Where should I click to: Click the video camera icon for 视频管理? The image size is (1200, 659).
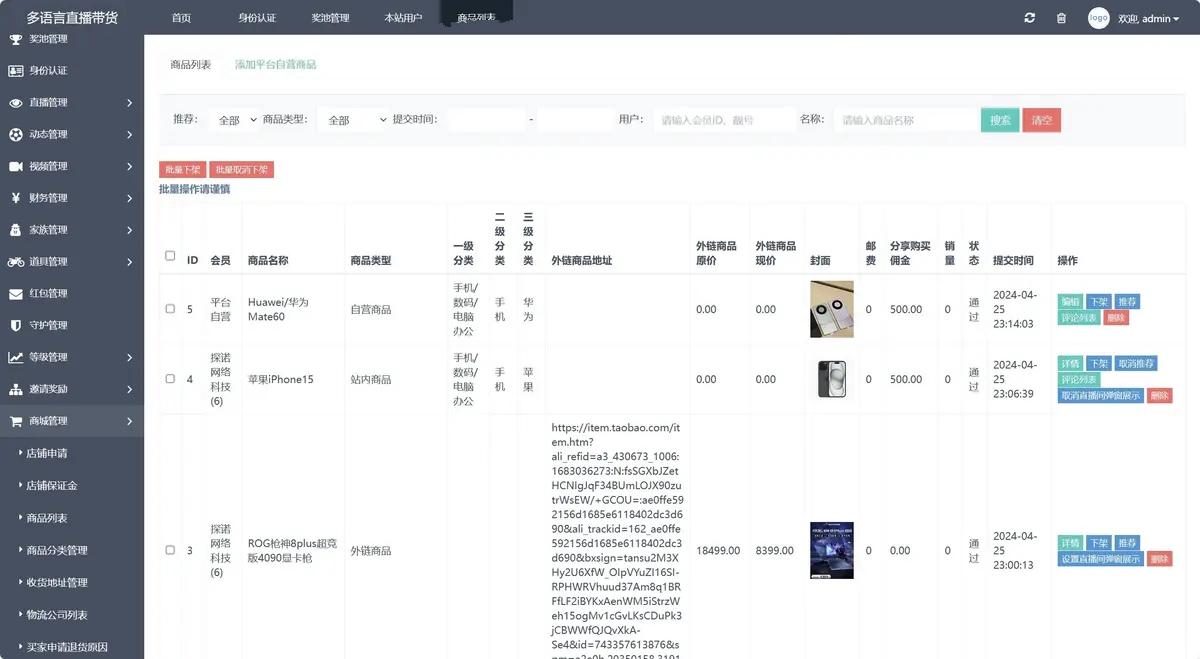[x=16, y=166]
